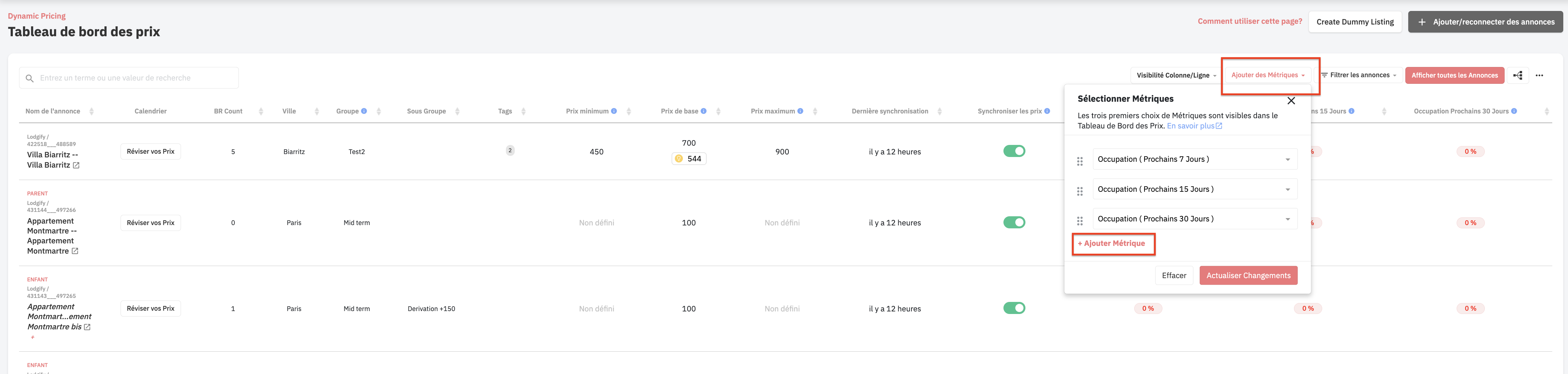
Task: Grab handle of Occupation Prochains 30 Jours
Action: coord(1080,221)
